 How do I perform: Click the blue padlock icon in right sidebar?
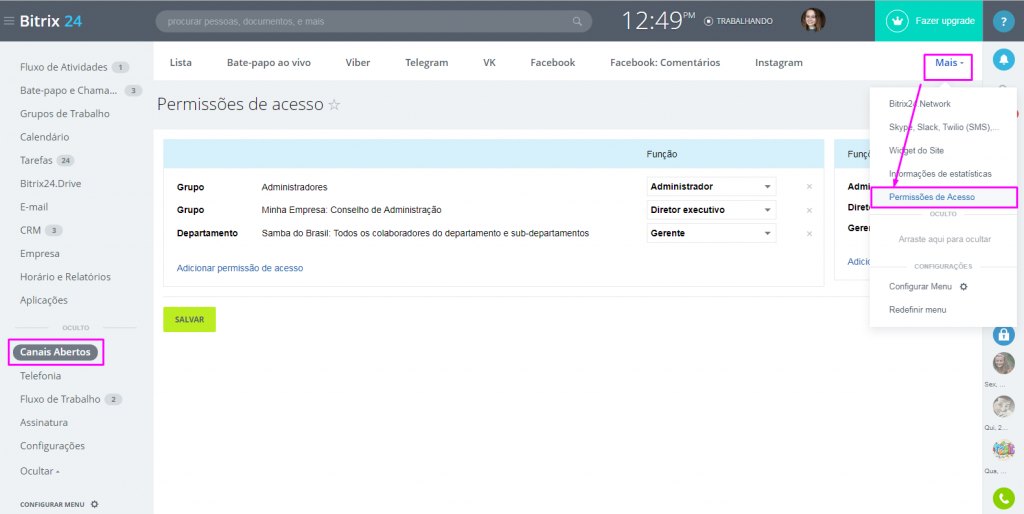[1004, 334]
